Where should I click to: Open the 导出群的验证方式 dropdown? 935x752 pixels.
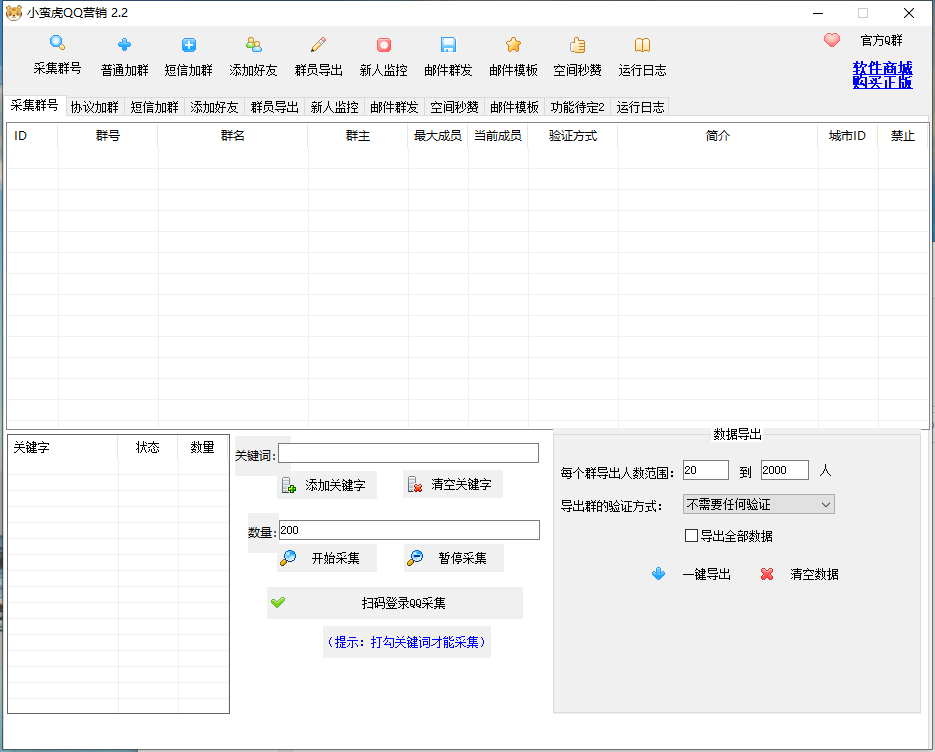tap(828, 504)
